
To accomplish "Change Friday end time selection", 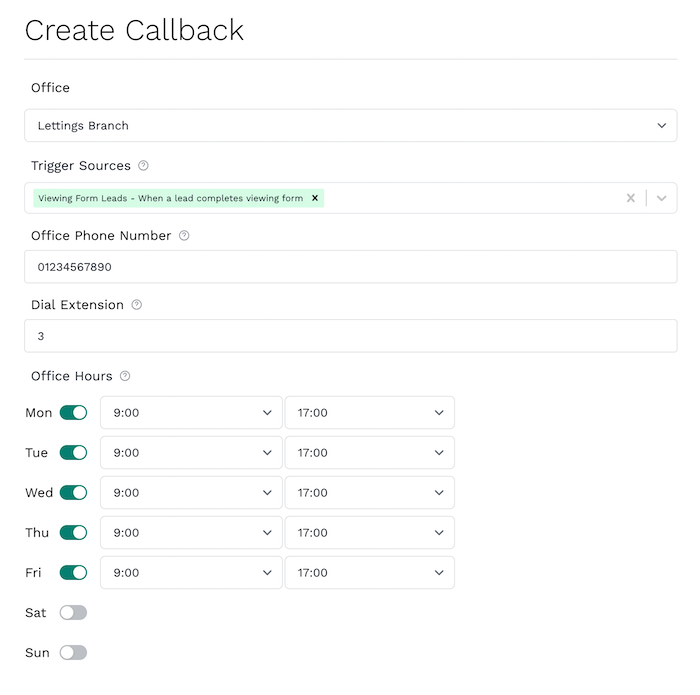I will pos(369,573).
